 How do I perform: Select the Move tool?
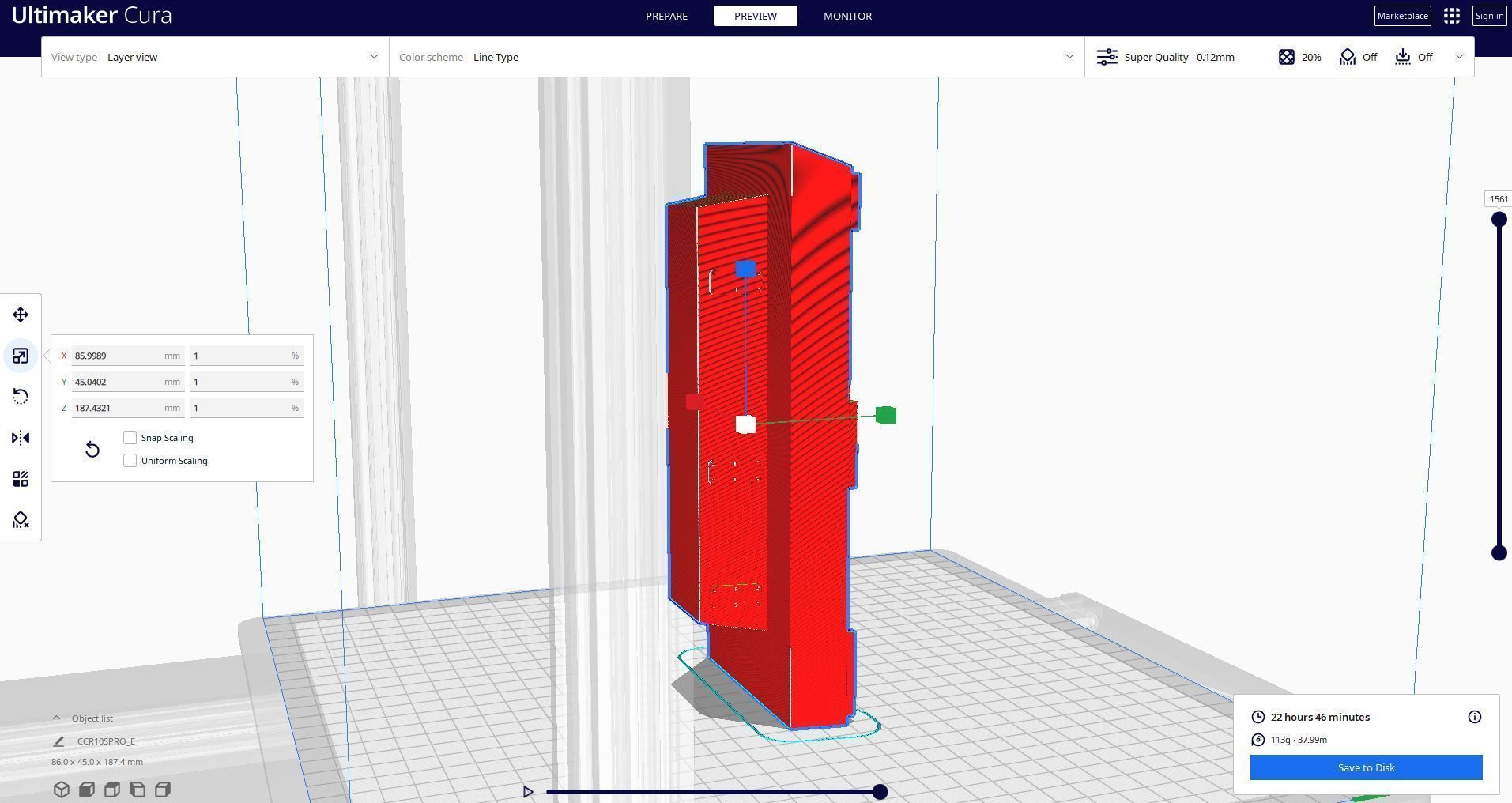pyautogui.click(x=21, y=315)
